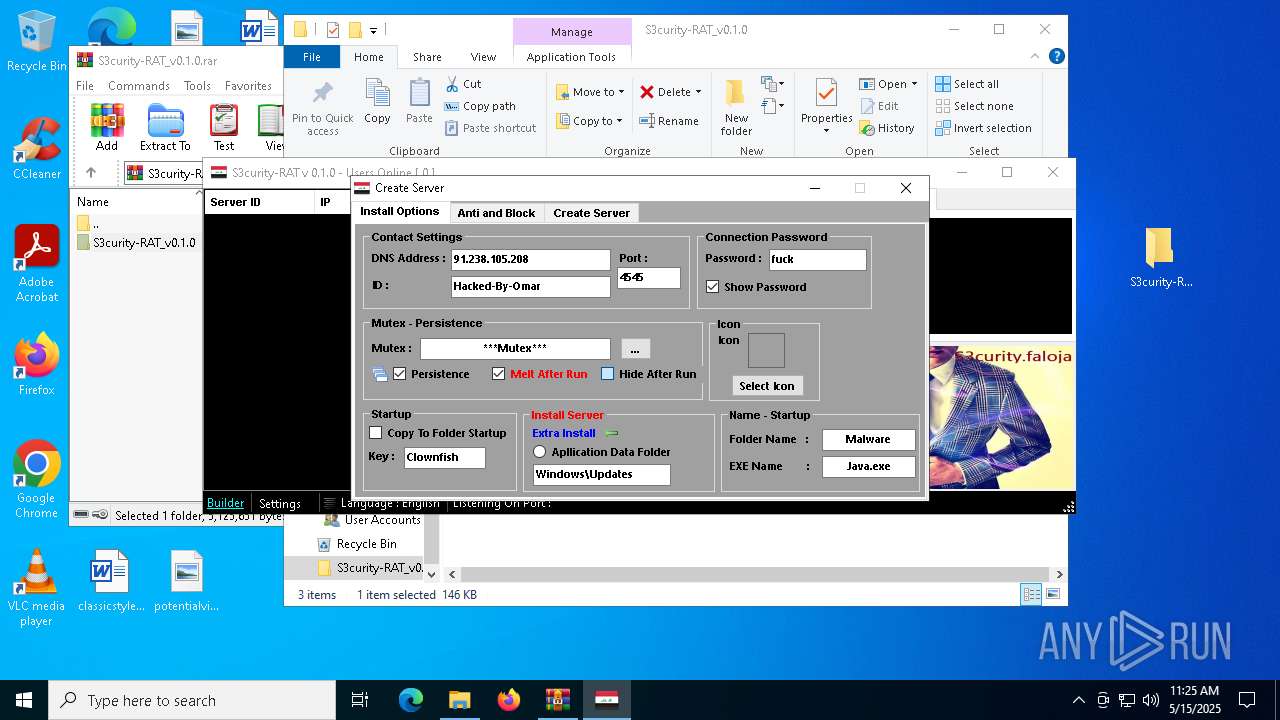The image size is (1280, 720).
Task: Open the Favorites menu in WinRAR
Action: pyautogui.click(x=248, y=86)
